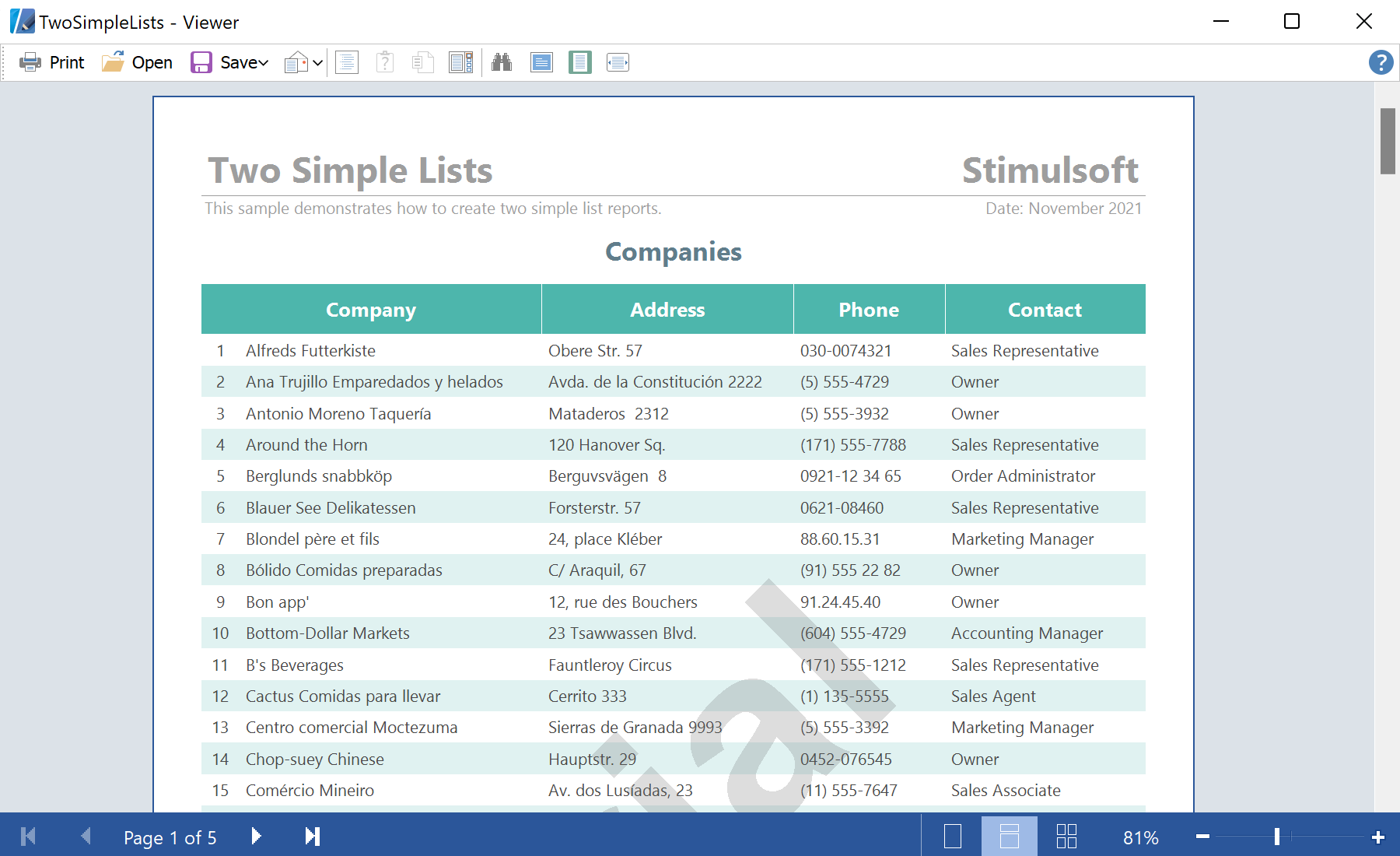Select the Page Width fit icon
The image size is (1400, 856).
[x=618, y=62]
